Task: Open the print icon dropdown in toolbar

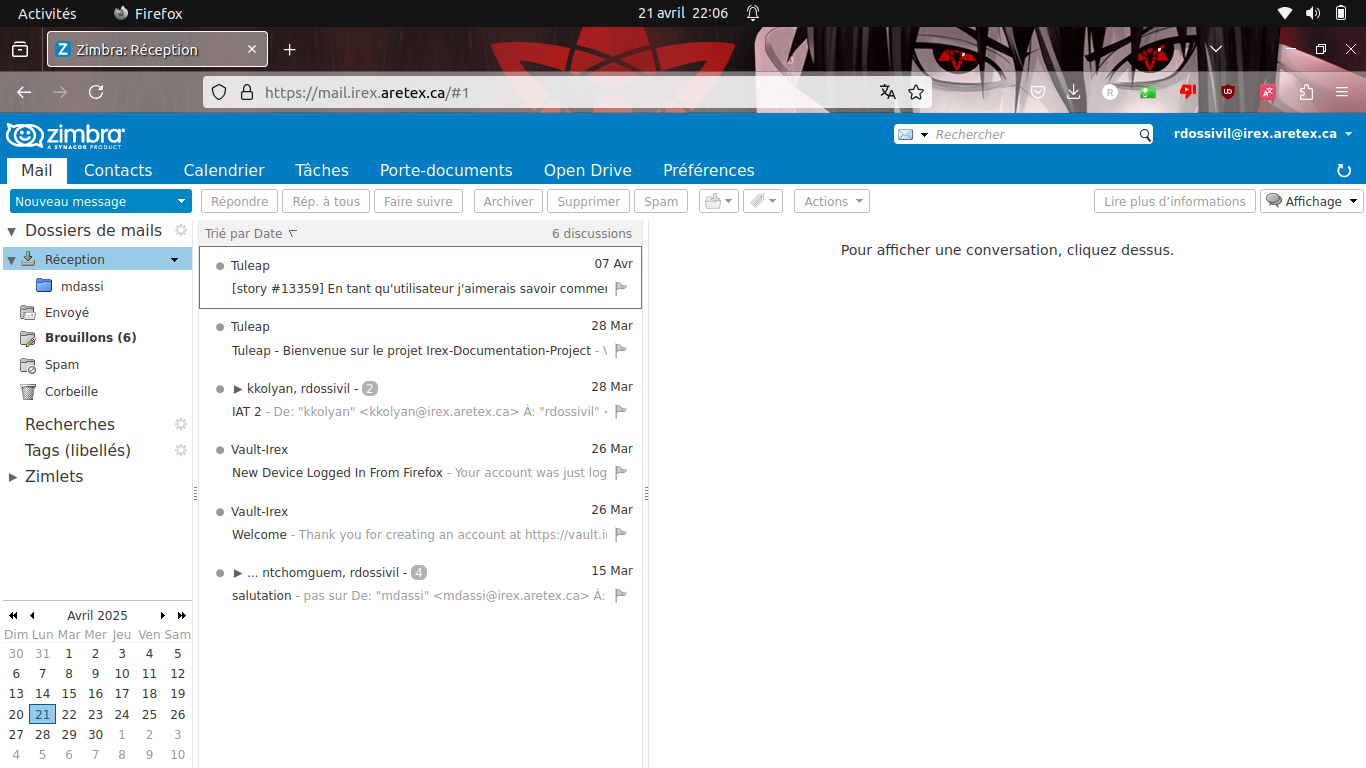Action: (719, 201)
